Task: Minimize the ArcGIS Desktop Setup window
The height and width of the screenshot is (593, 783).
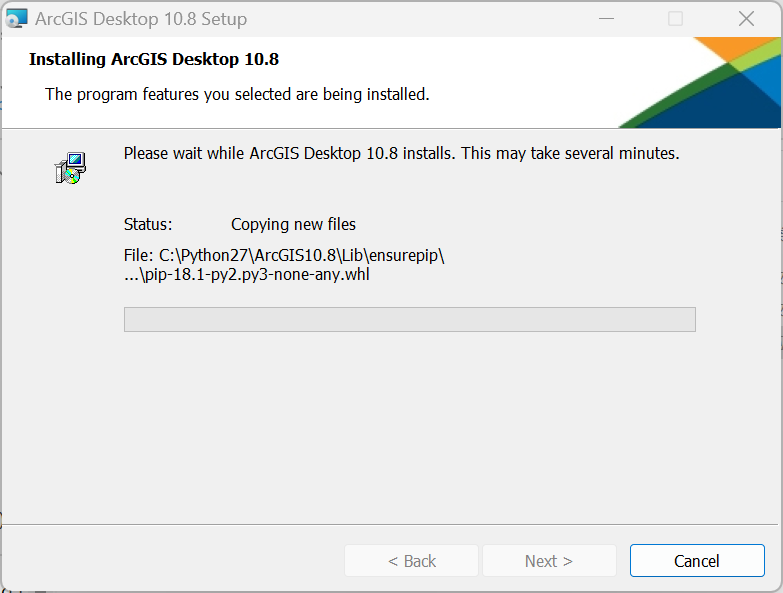Action: pyautogui.click(x=605, y=19)
